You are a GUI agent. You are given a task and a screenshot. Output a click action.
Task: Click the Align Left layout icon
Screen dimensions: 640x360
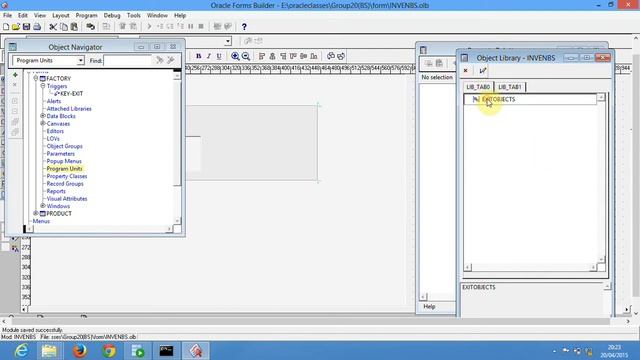tap(262, 56)
